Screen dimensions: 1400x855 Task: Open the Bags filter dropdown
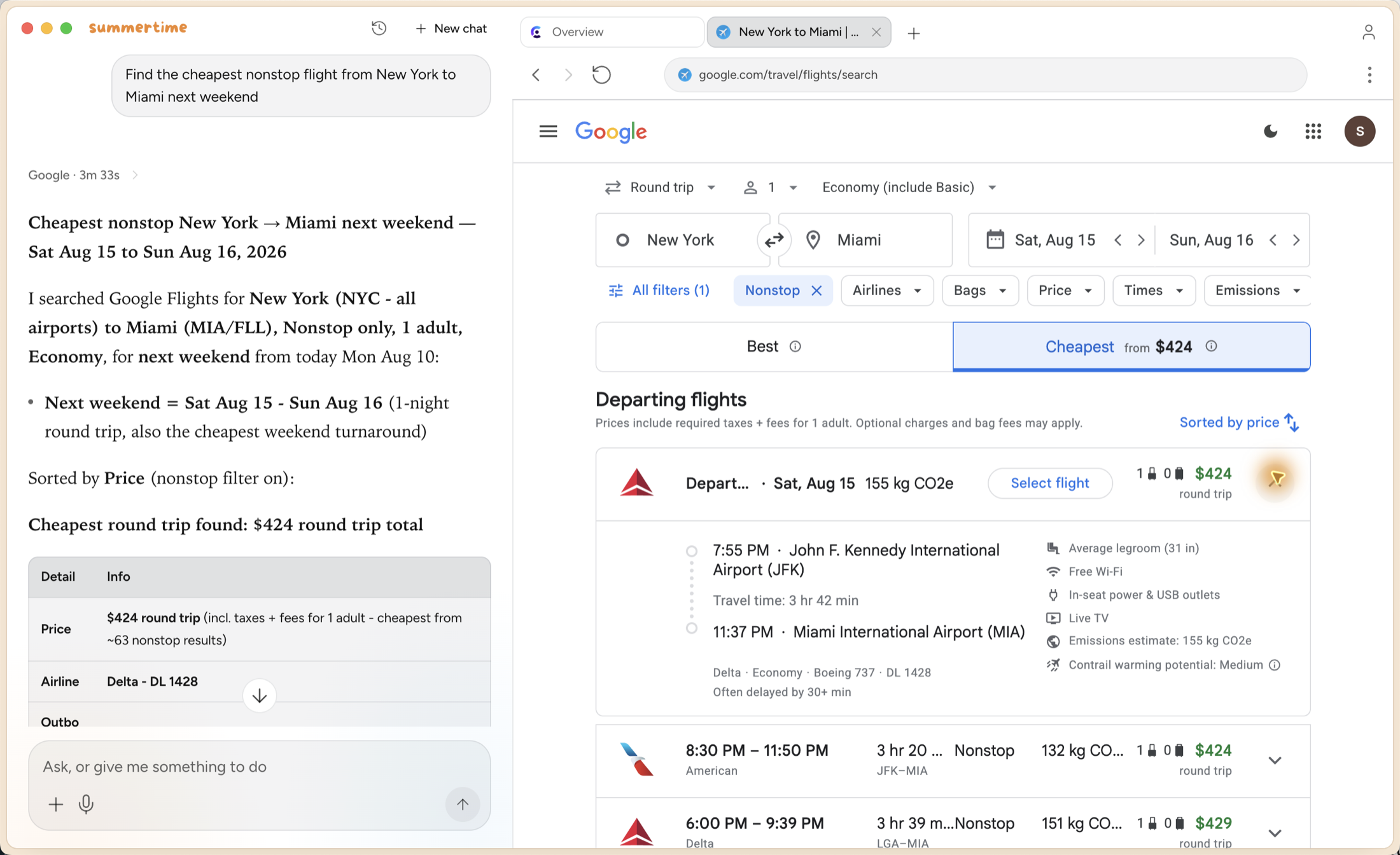(x=980, y=291)
